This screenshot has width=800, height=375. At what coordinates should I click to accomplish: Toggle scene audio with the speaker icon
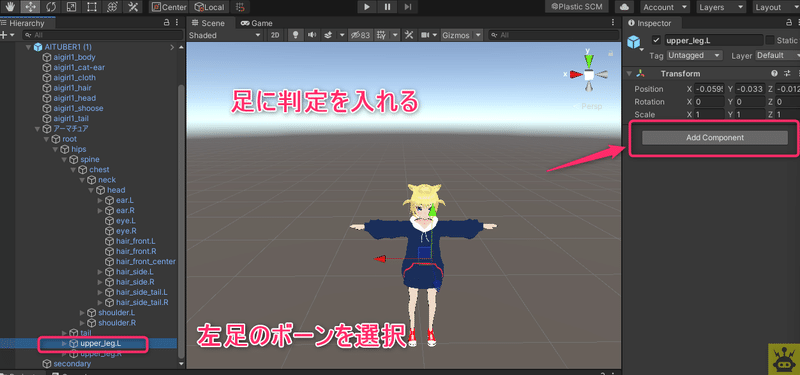pos(311,35)
